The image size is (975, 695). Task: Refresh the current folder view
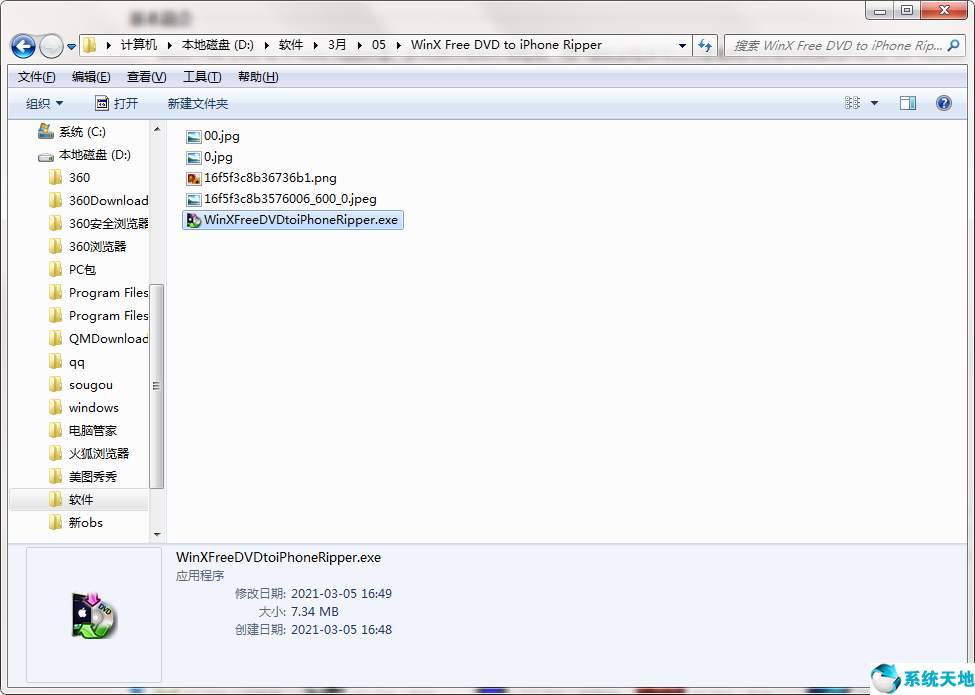click(x=705, y=45)
